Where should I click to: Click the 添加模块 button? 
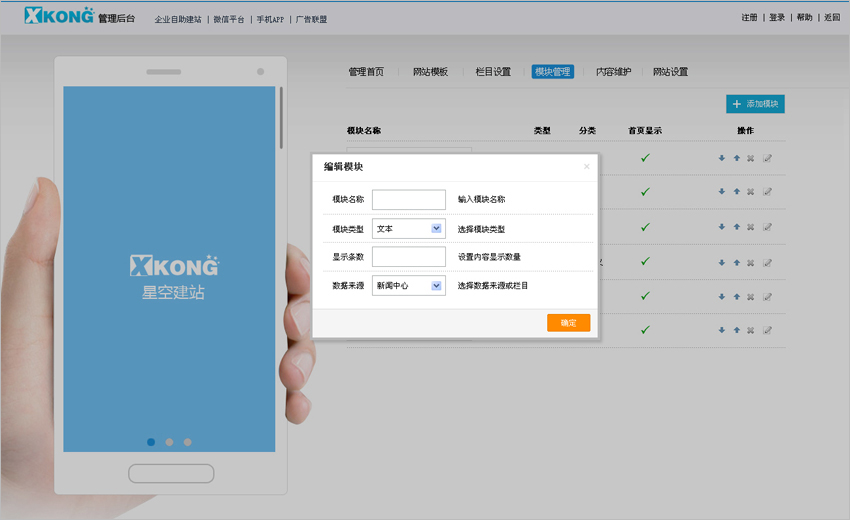click(x=755, y=104)
